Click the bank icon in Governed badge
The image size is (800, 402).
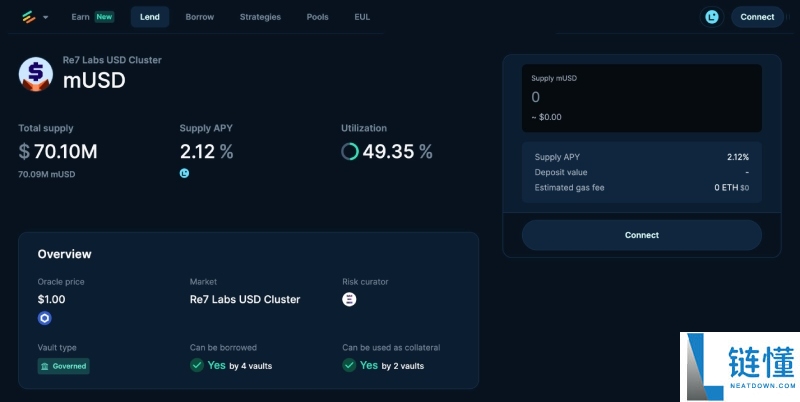(44, 366)
